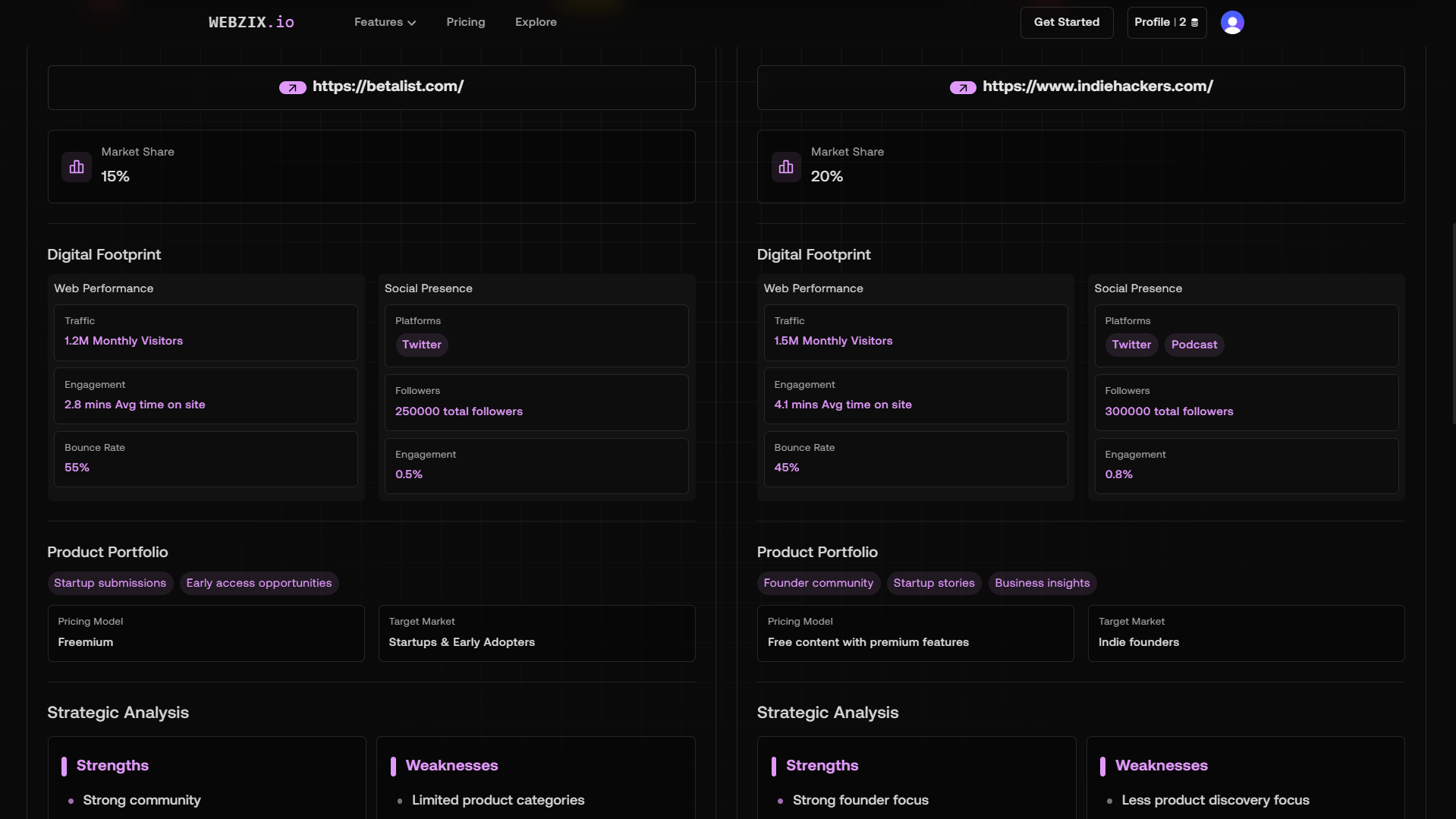Click the Early access opportunities tag
This screenshot has width=1456, height=819.
tap(259, 583)
